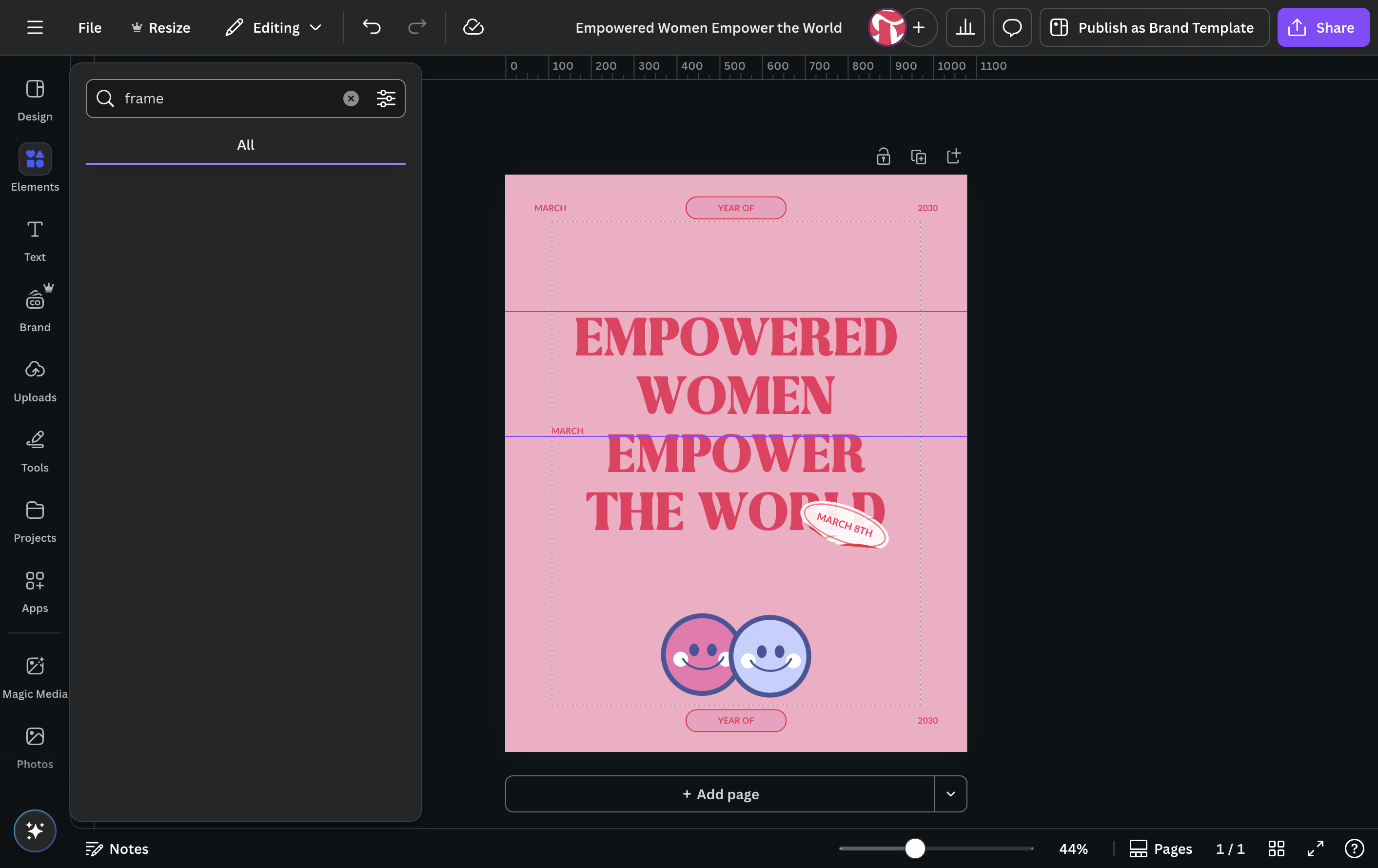1378x868 pixels.
Task: Click the Share button
Action: click(x=1323, y=27)
